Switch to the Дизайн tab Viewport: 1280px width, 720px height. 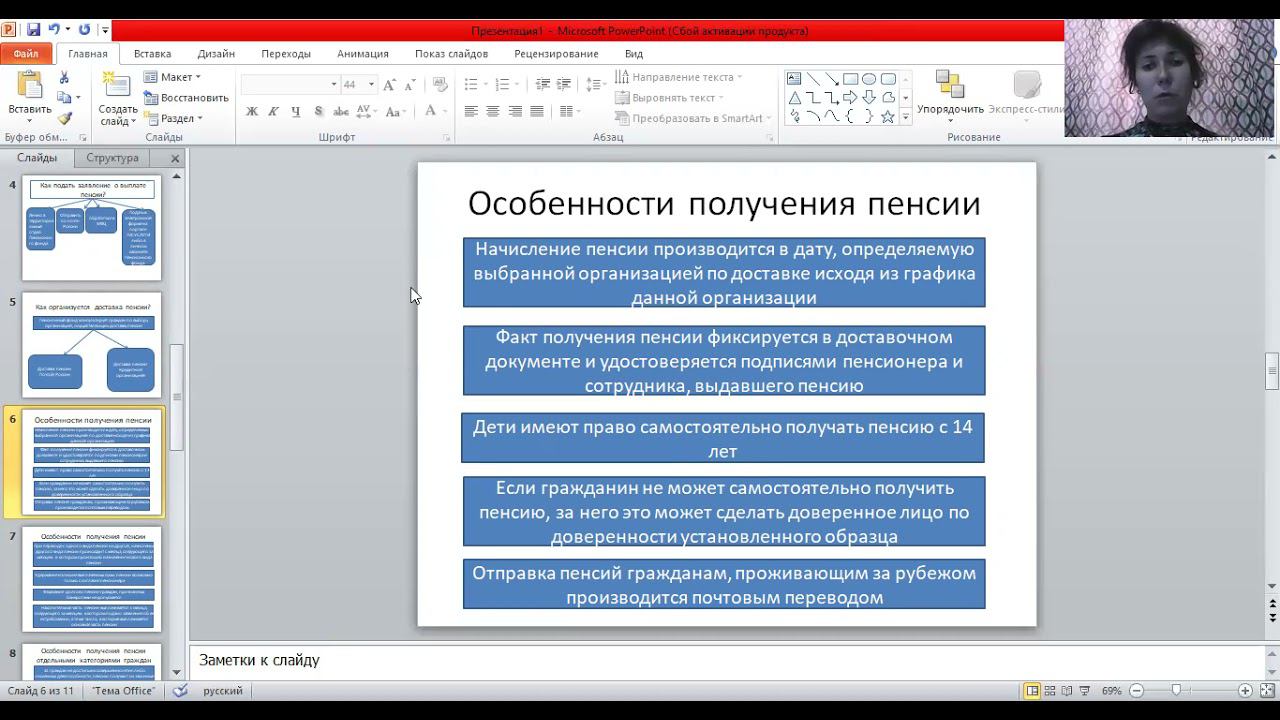[x=216, y=54]
